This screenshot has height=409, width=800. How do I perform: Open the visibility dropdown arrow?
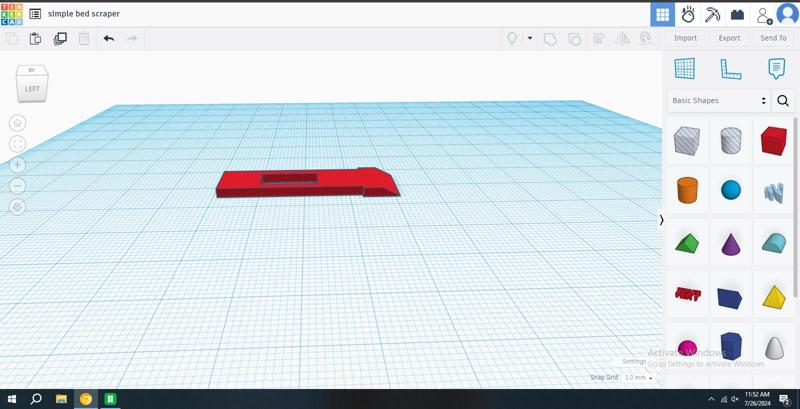pyautogui.click(x=530, y=38)
